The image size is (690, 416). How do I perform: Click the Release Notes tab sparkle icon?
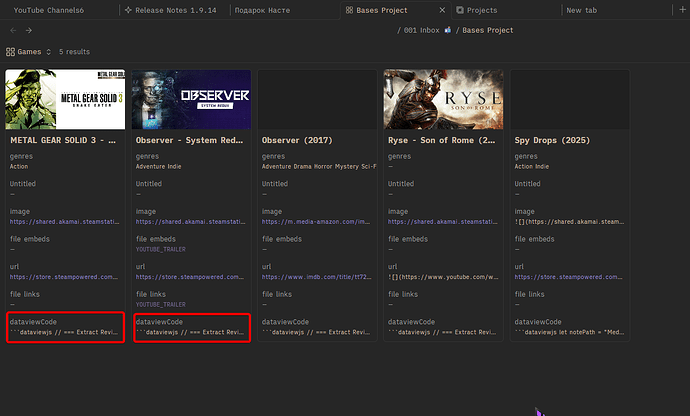pyautogui.click(x=129, y=10)
